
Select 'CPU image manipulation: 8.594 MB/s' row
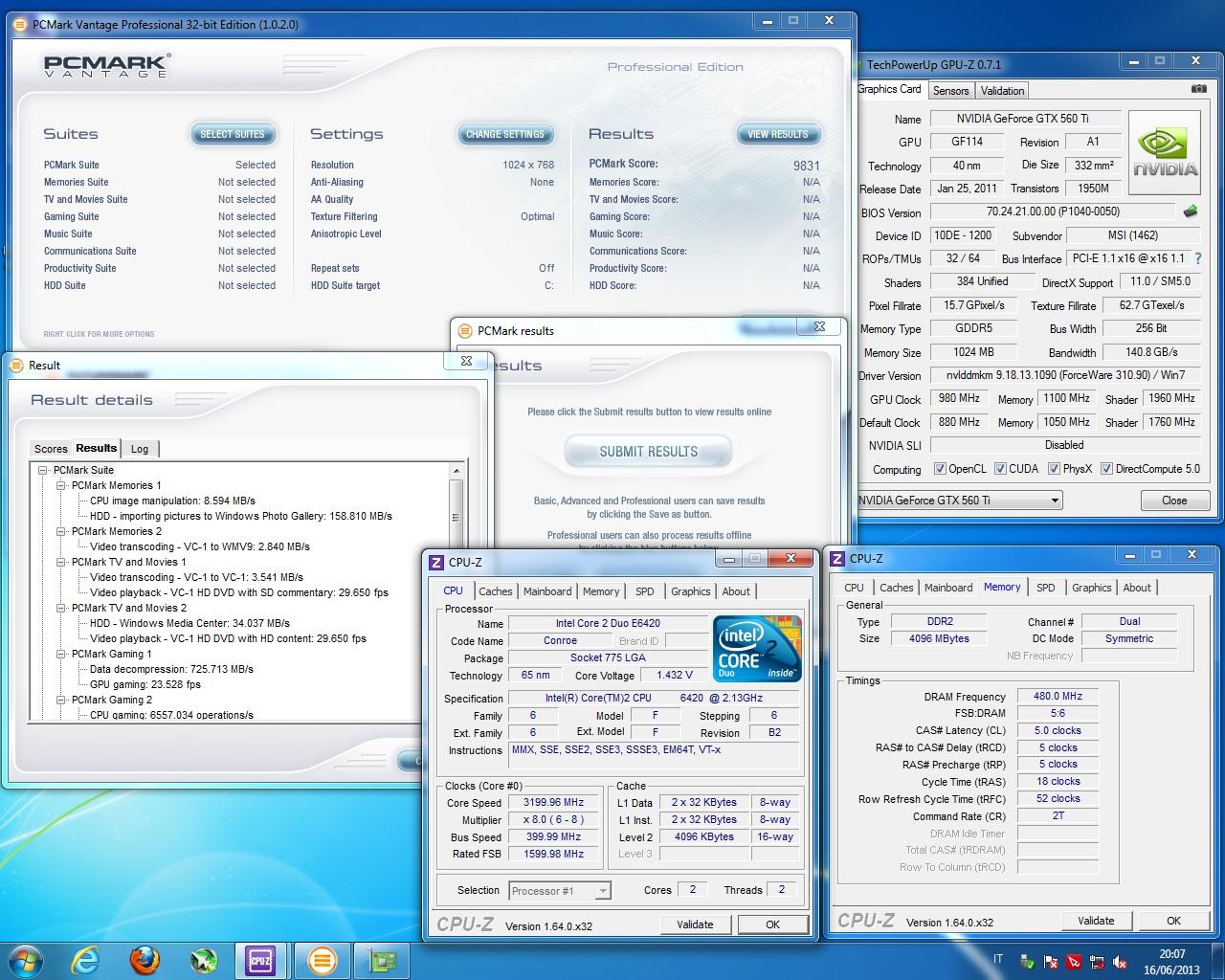172,501
